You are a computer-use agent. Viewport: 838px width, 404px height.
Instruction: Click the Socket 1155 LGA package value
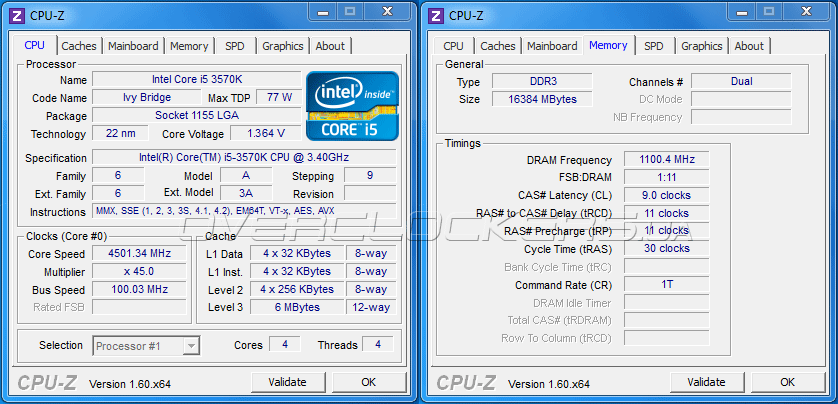tap(197, 115)
